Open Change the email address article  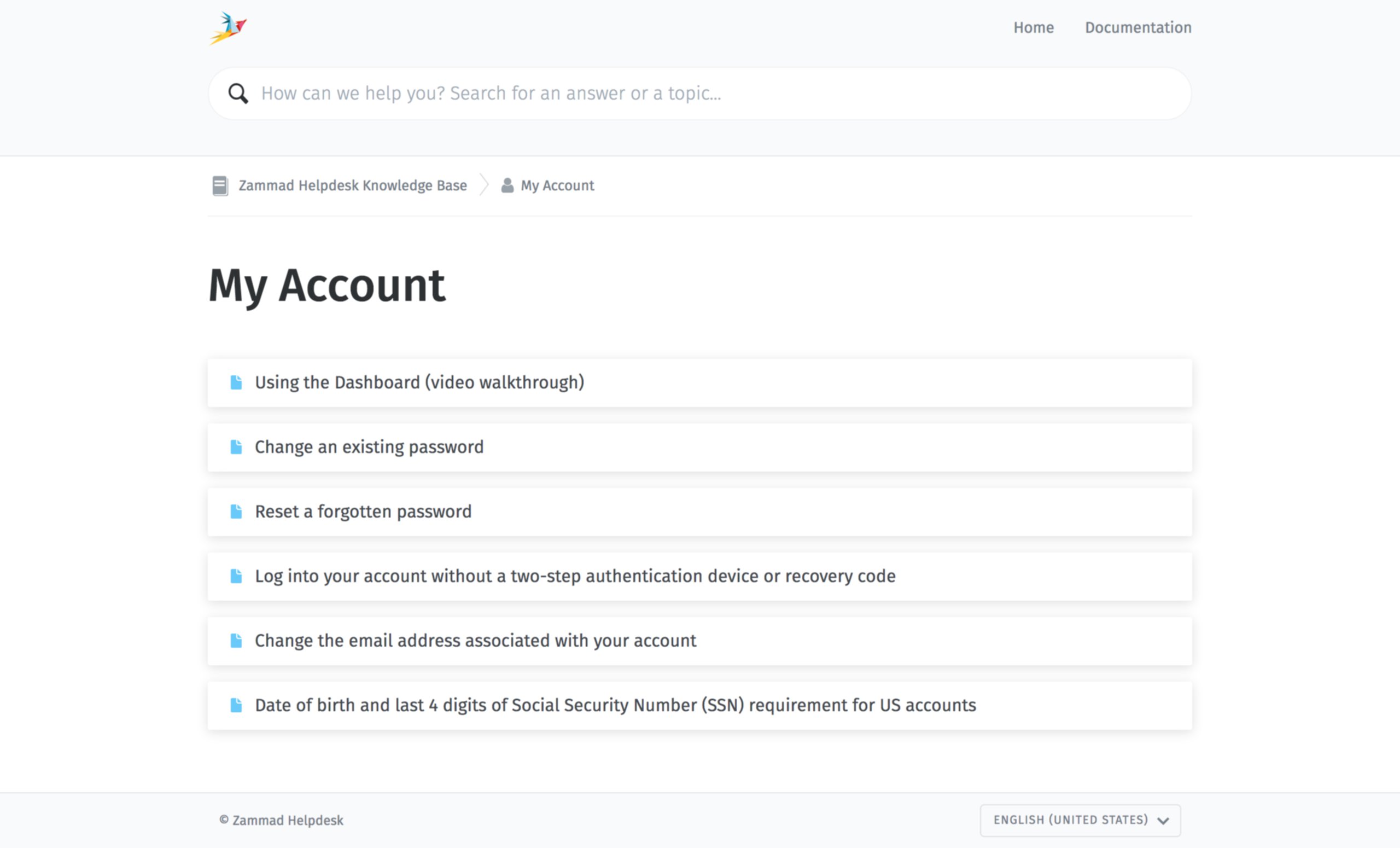point(475,641)
